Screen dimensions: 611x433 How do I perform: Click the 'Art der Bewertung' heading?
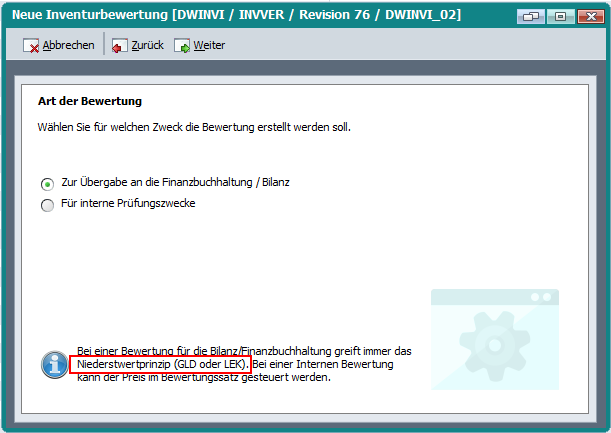pyautogui.click(x=90, y=101)
